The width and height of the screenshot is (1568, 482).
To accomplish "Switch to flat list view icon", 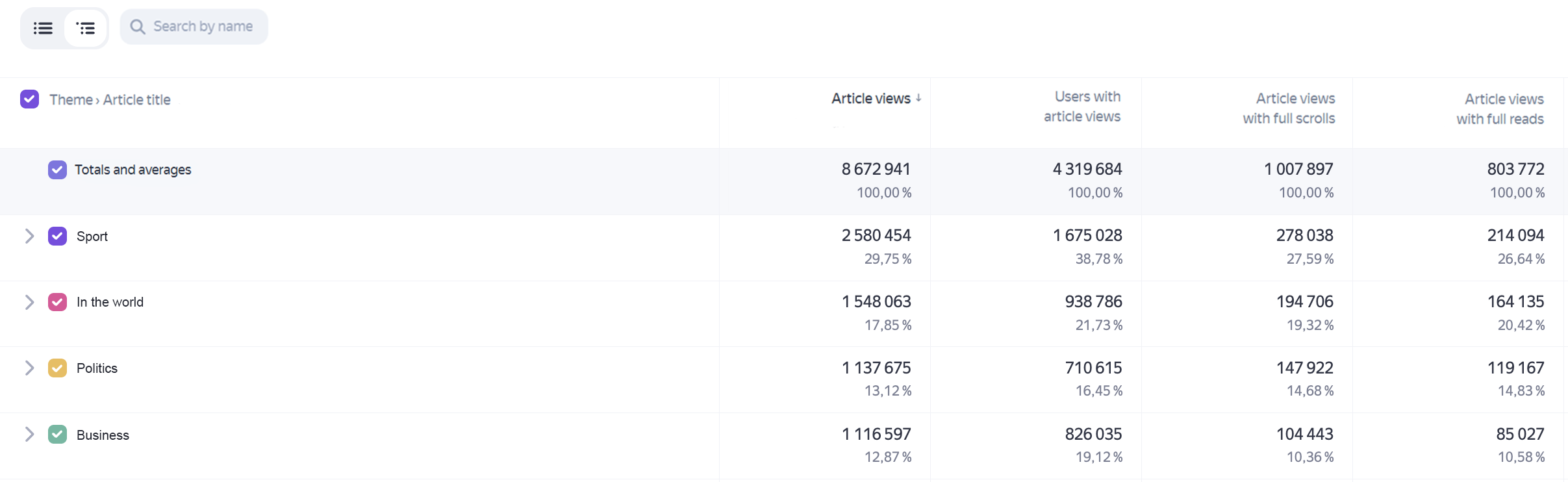I will coord(43,28).
